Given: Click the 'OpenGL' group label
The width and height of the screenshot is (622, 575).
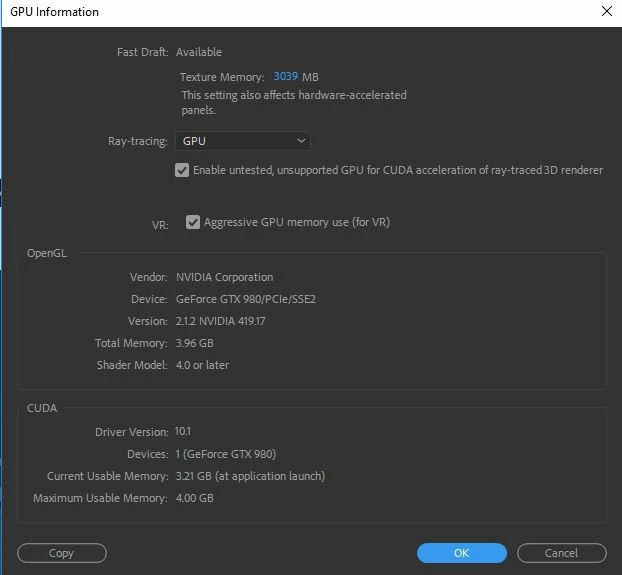Looking at the screenshot, I should [x=47, y=253].
